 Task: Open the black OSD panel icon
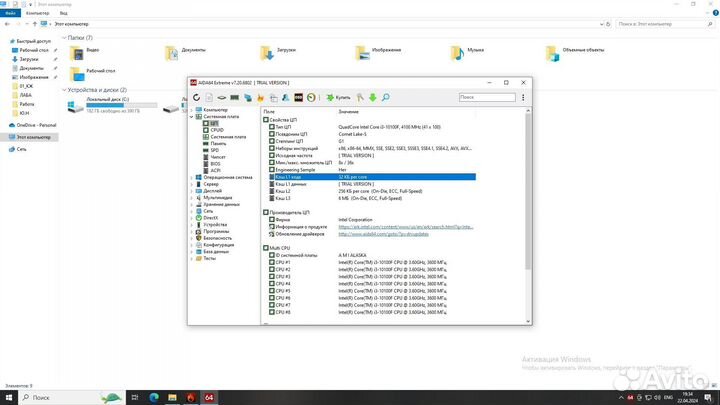298,97
